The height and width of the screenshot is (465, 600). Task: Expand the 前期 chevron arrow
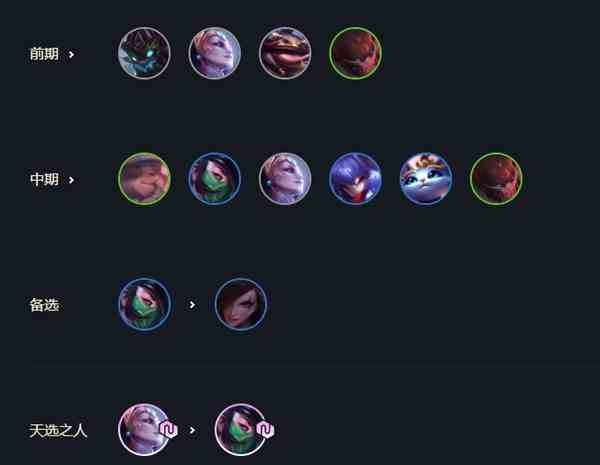pos(71,55)
